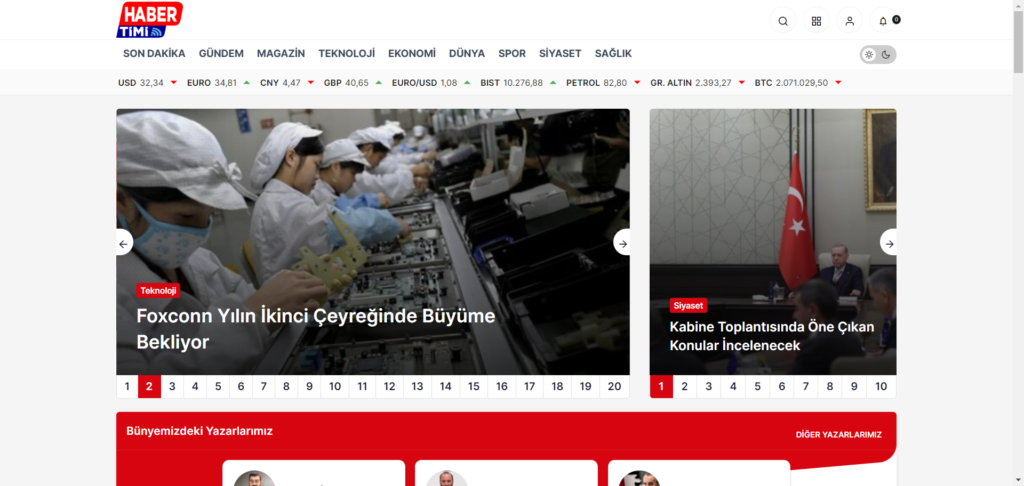Open SPOR menu
This screenshot has width=1024, height=486.
pos(512,54)
